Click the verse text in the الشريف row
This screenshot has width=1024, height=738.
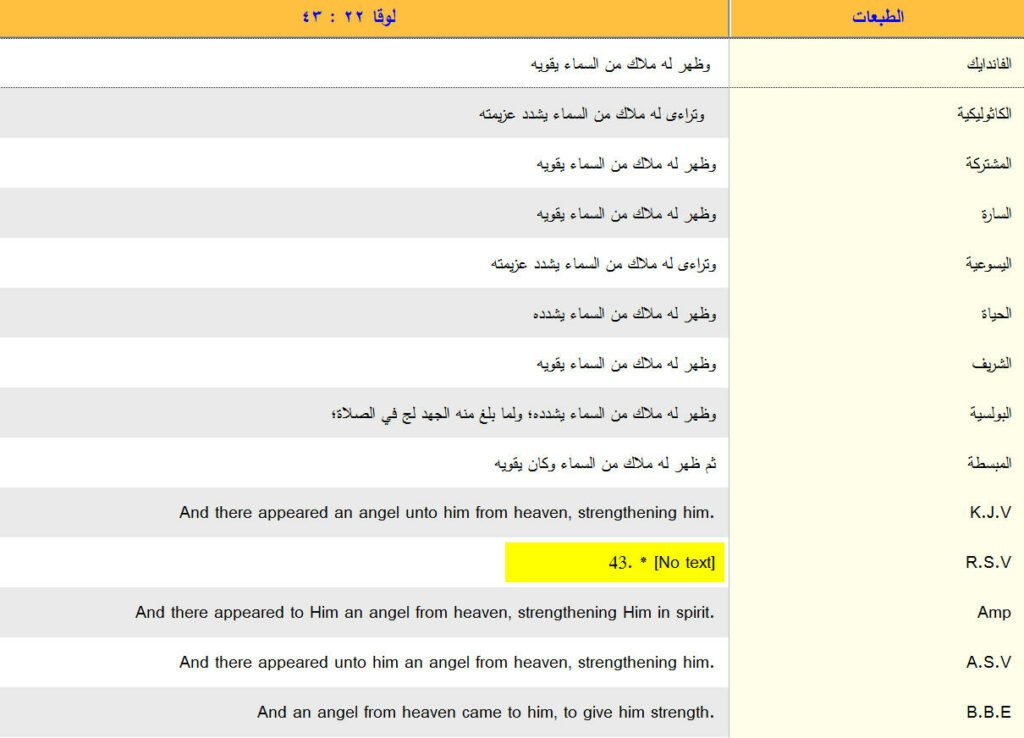pyautogui.click(x=627, y=364)
